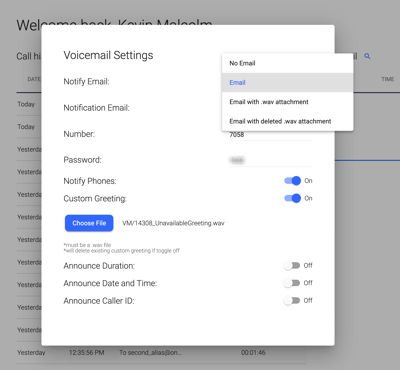Click the search magnifier icon in background page
This screenshot has height=370, width=400.
point(367,56)
